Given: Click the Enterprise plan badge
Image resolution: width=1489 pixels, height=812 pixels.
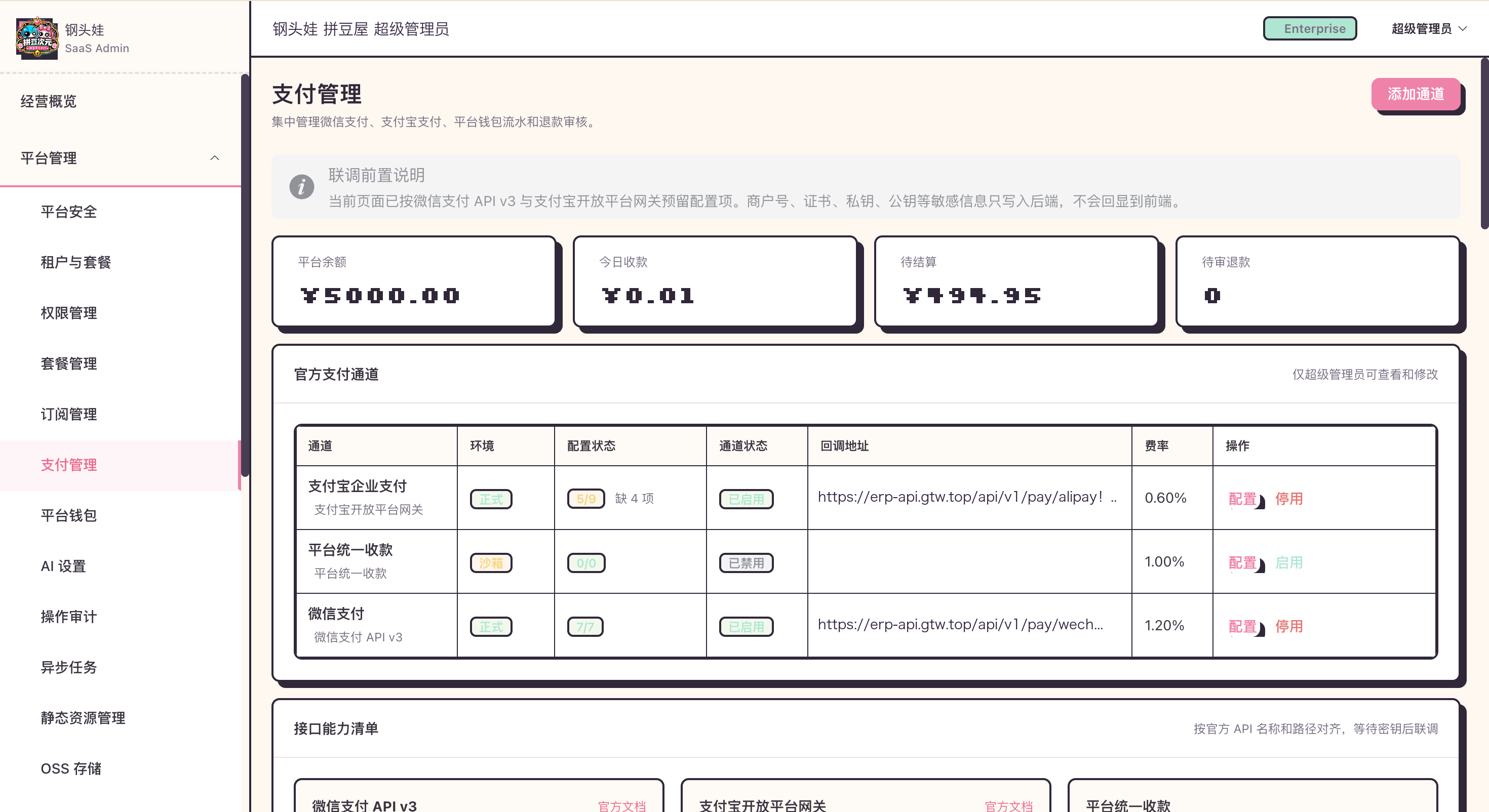Looking at the screenshot, I should point(1310,28).
